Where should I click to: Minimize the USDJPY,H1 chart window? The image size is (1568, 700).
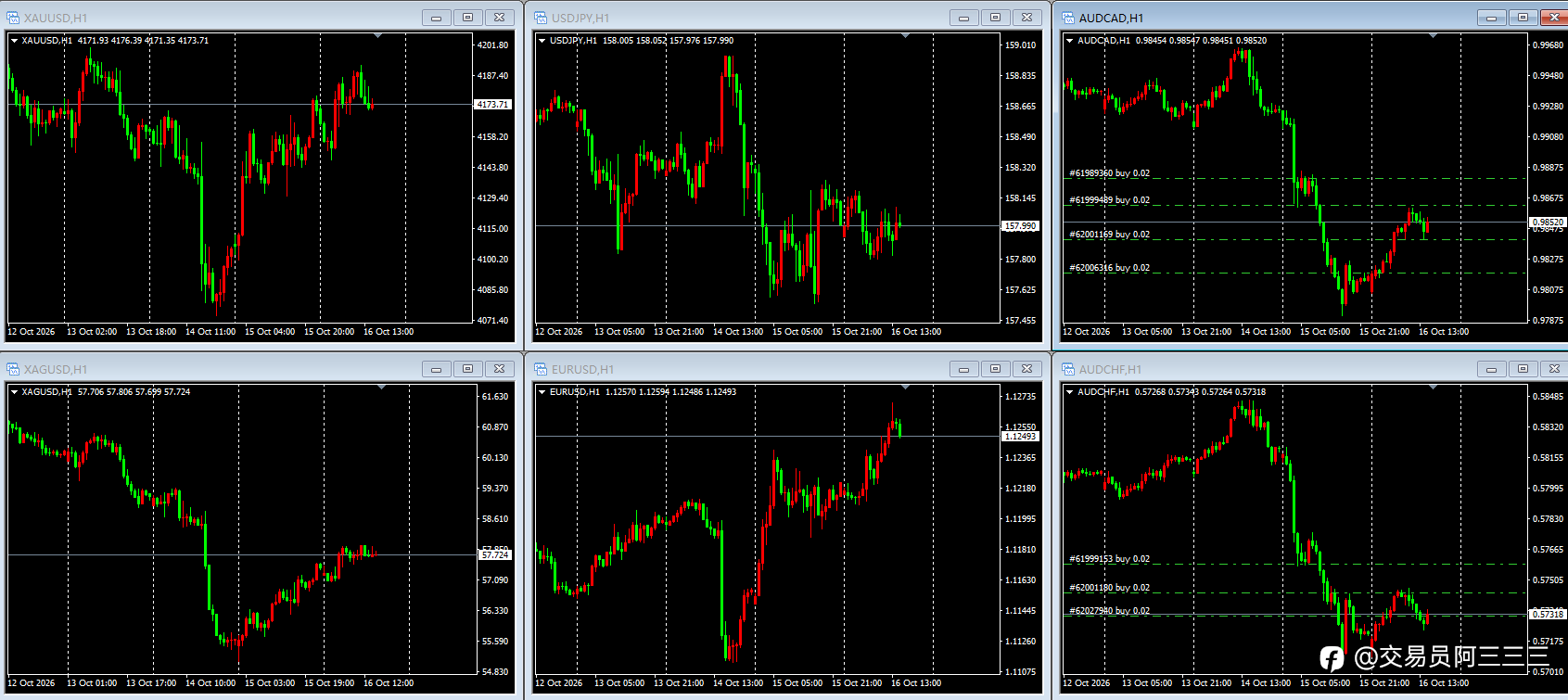[x=963, y=18]
